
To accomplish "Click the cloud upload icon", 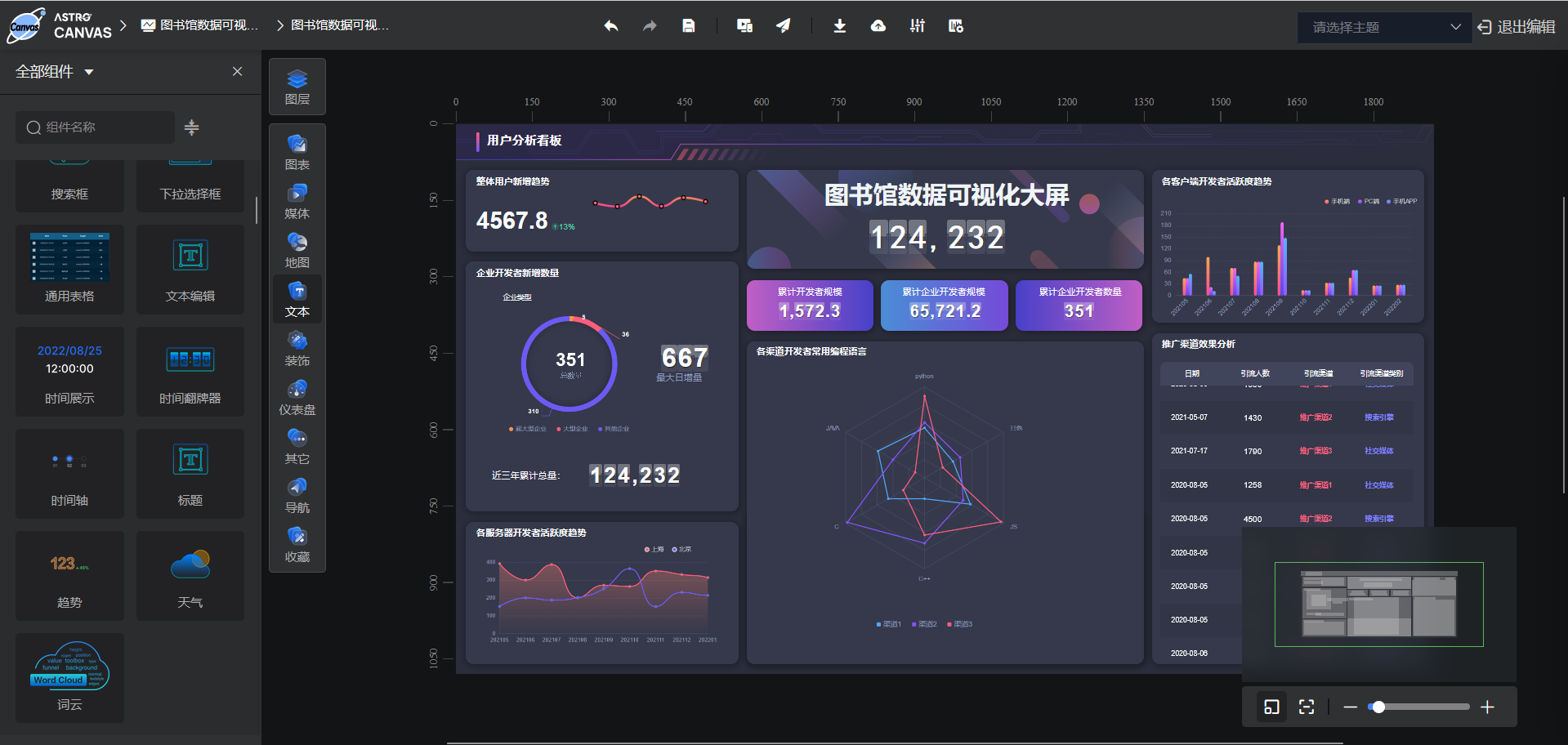I will pyautogui.click(x=878, y=25).
